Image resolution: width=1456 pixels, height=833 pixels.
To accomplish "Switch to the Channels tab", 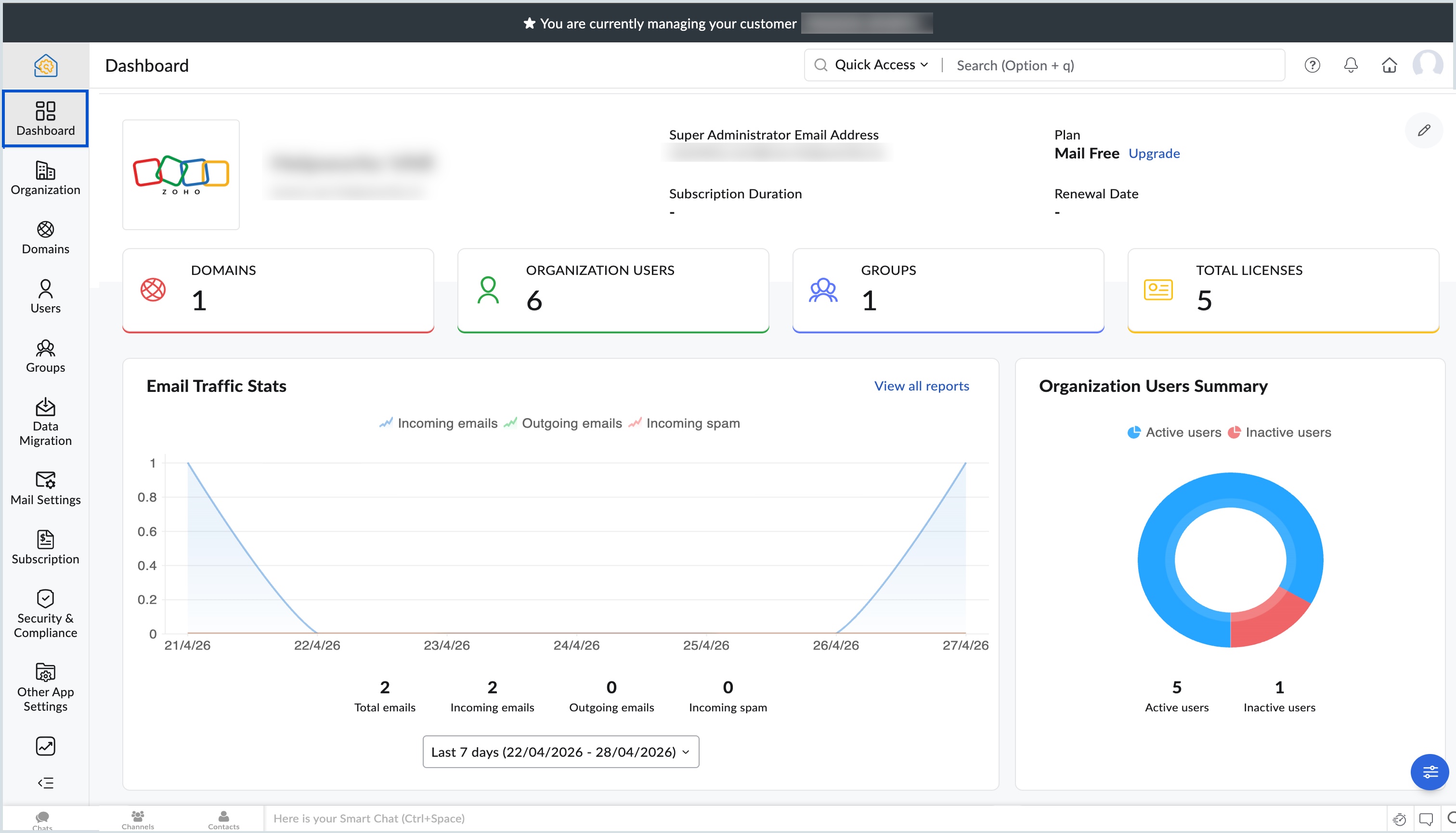I will pyautogui.click(x=137, y=819).
